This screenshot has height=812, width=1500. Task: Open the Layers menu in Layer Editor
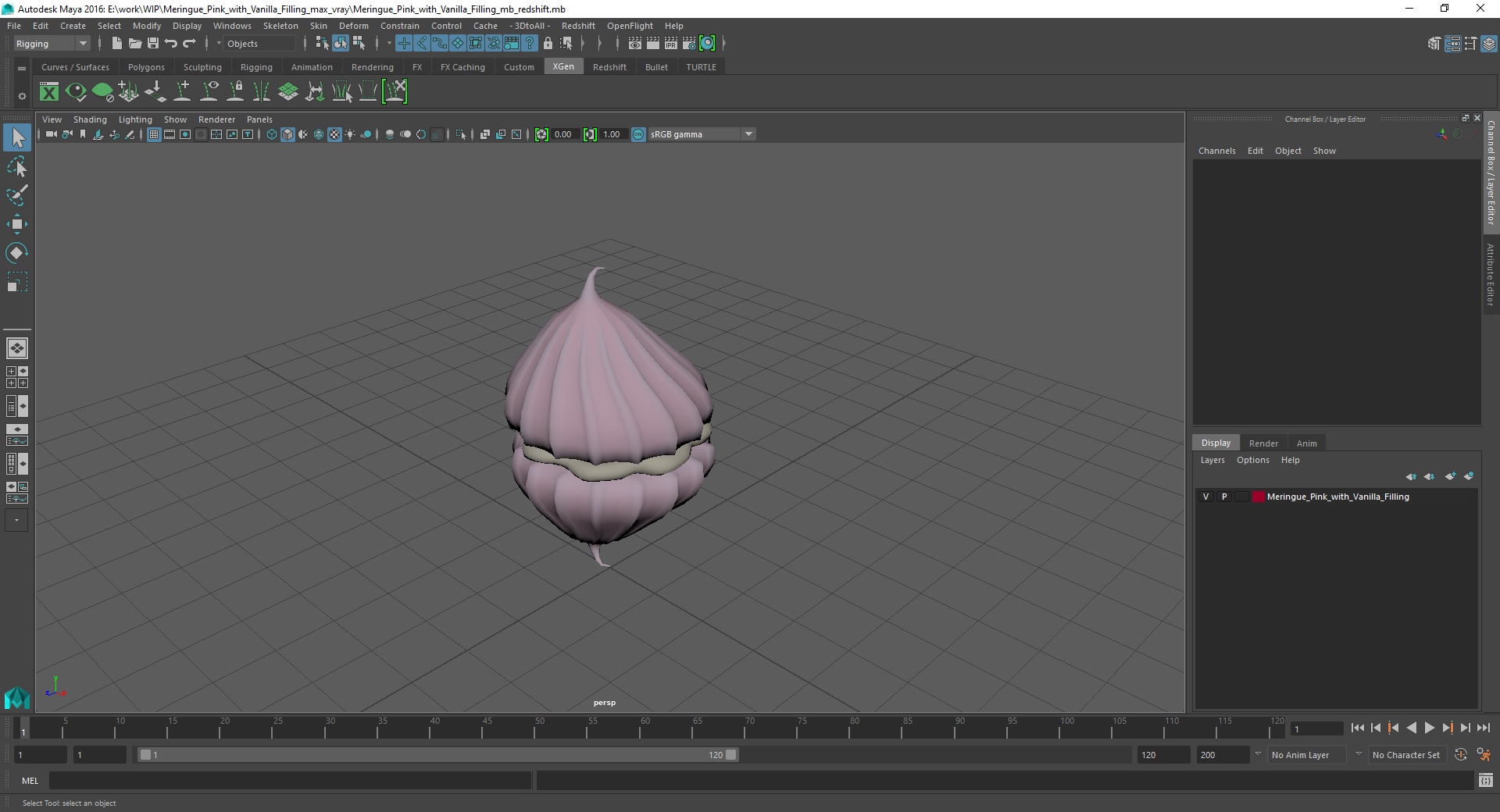pyautogui.click(x=1212, y=460)
